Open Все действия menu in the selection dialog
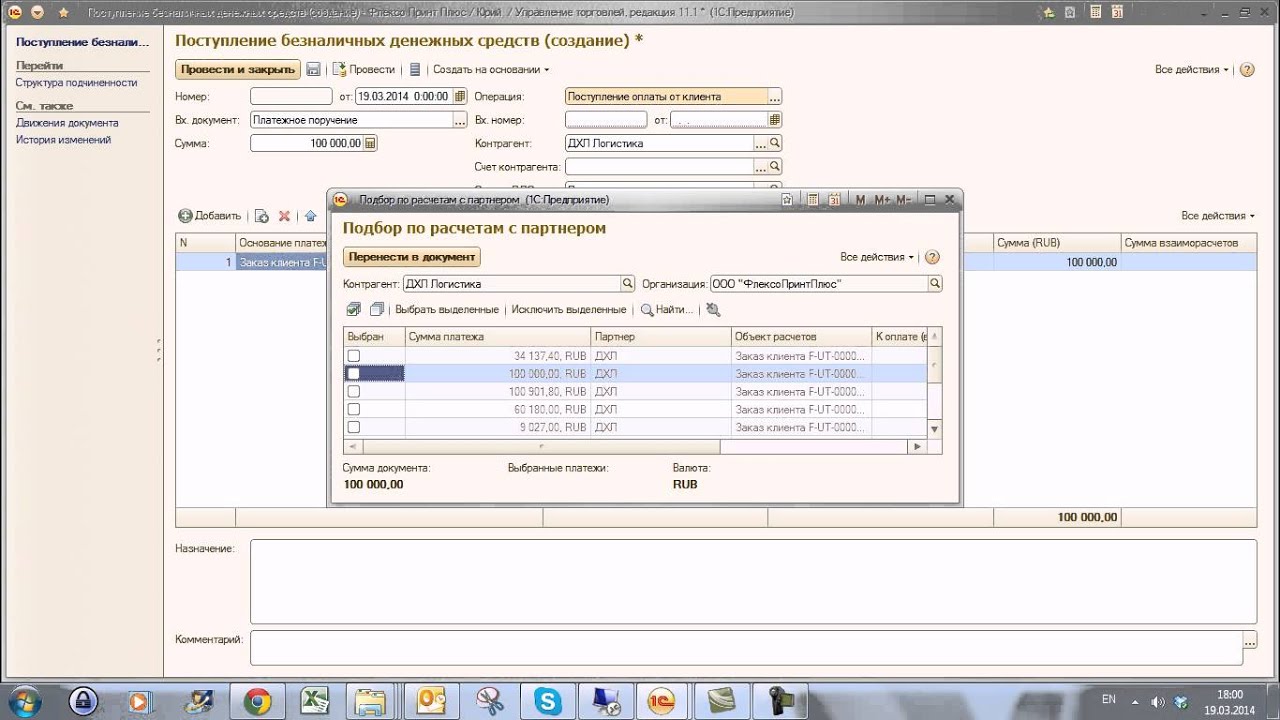1280x720 pixels. (877, 257)
